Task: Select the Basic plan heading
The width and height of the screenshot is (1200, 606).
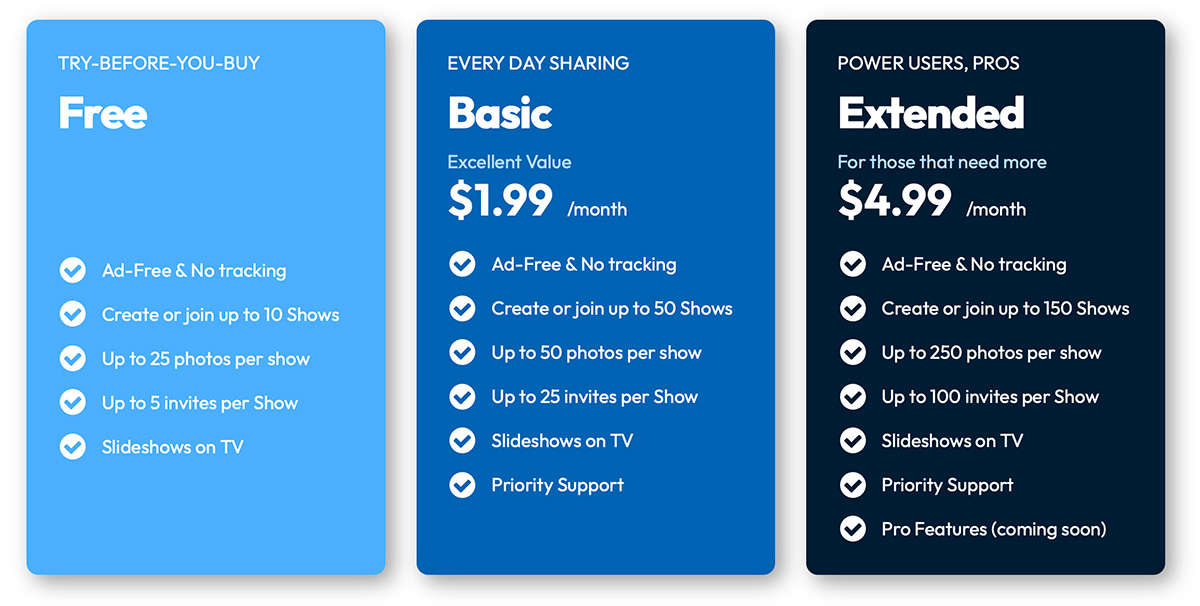Action: [x=500, y=113]
